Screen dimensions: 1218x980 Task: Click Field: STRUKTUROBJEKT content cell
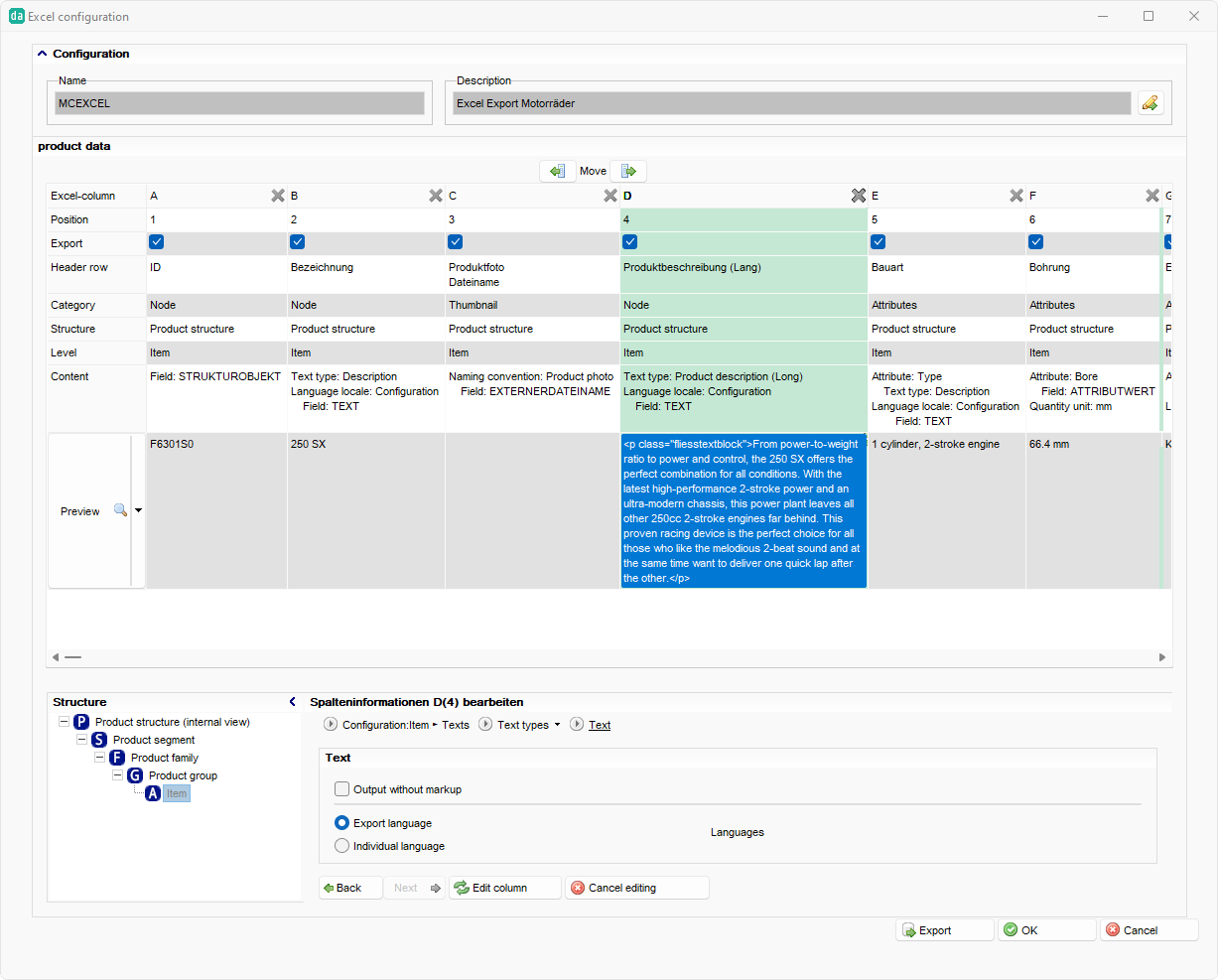click(216, 398)
